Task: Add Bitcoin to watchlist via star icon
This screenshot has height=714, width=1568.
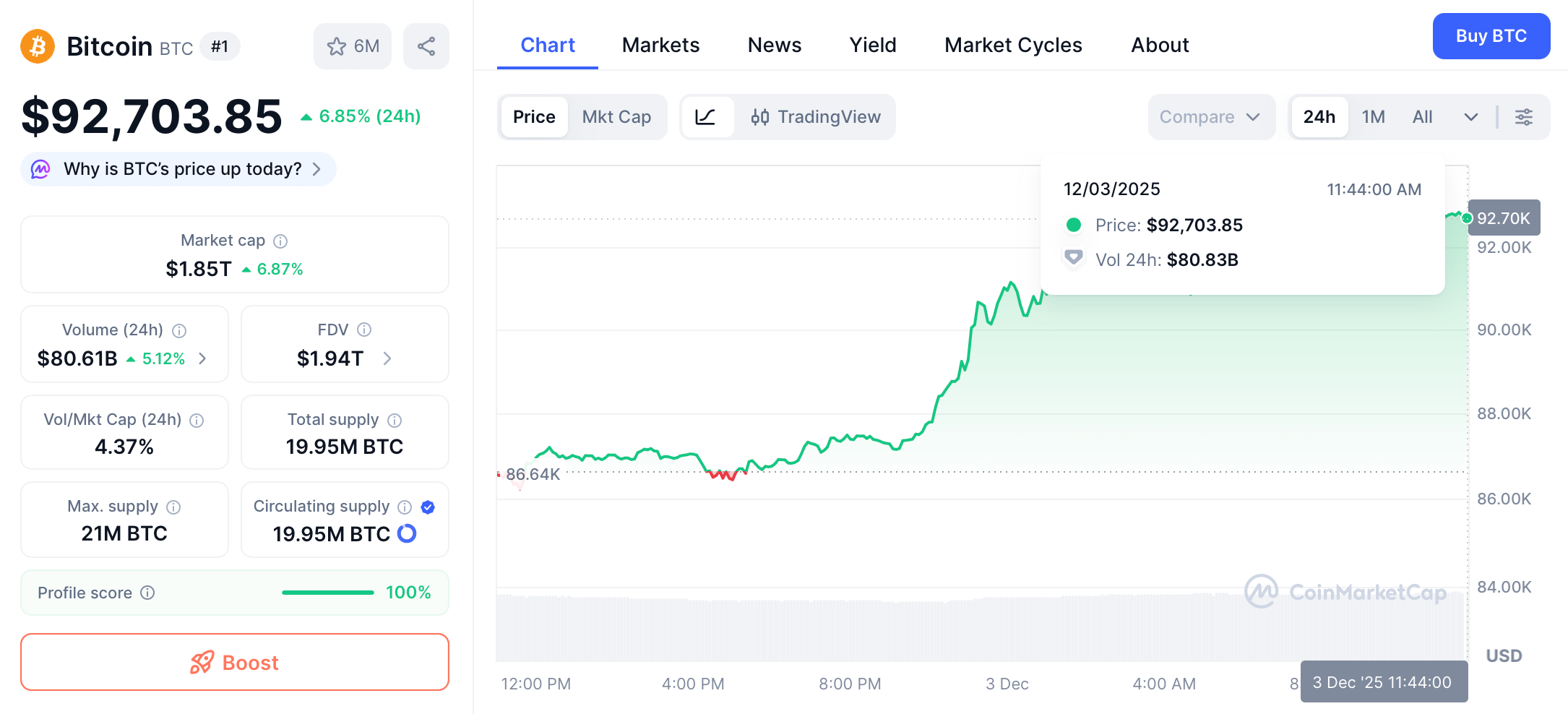Action: [337, 46]
